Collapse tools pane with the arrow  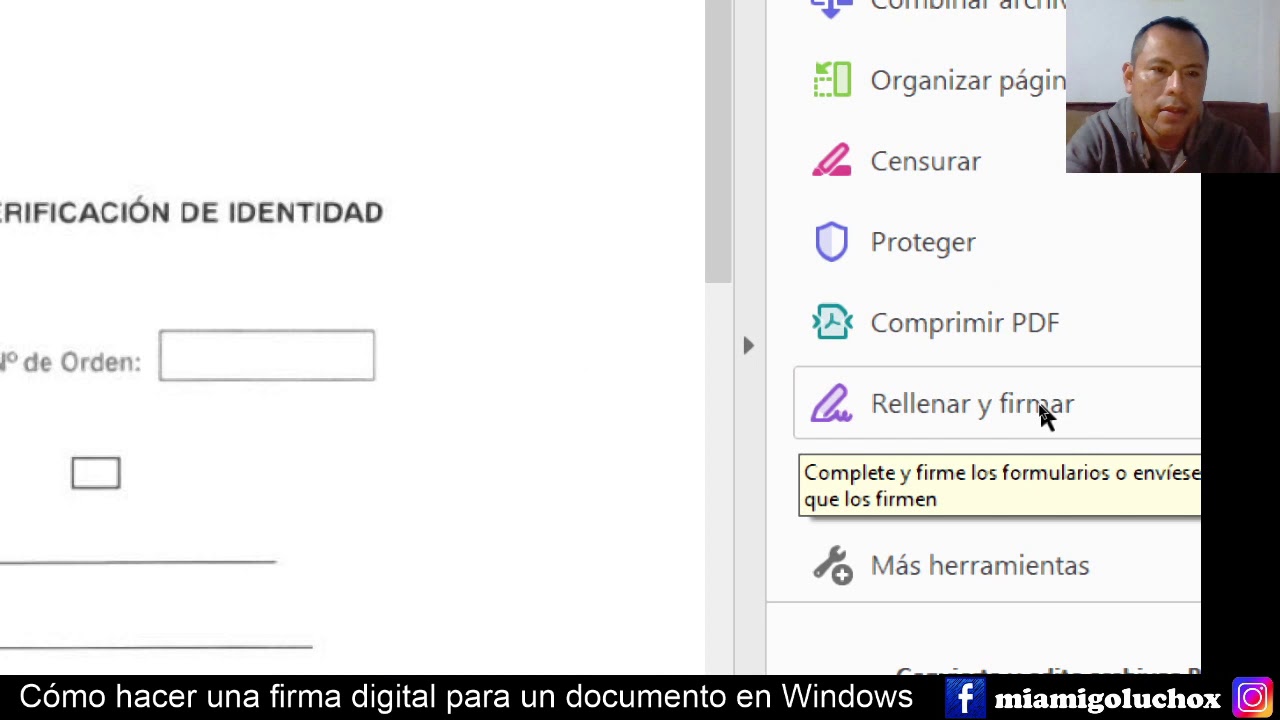(x=749, y=345)
